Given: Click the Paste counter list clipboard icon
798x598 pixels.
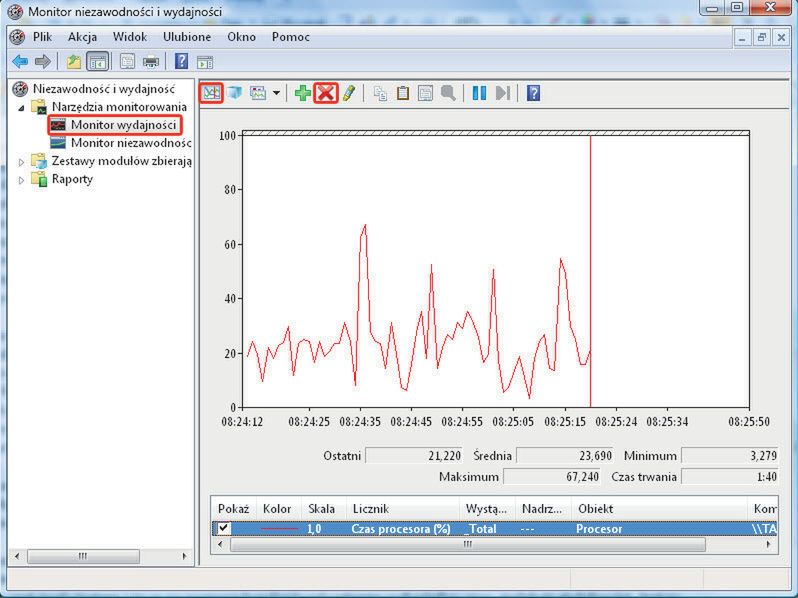Looking at the screenshot, I should click(403, 93).
